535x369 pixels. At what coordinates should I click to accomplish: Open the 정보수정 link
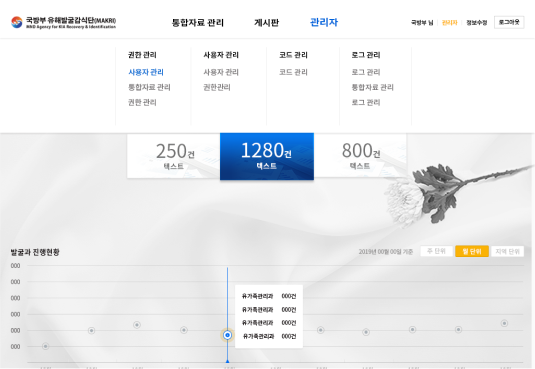click(476, 23)
